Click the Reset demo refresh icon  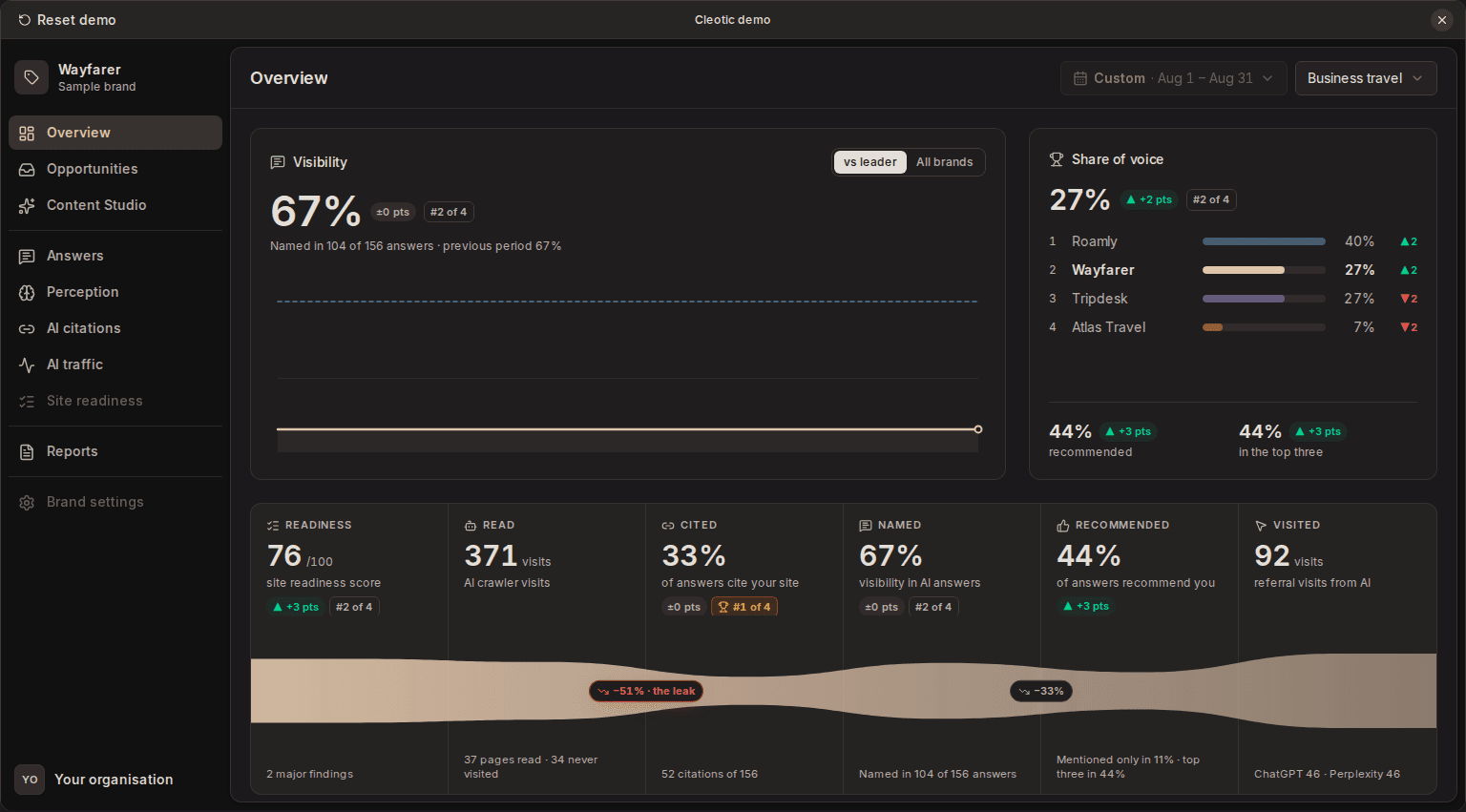click(25, 20)
